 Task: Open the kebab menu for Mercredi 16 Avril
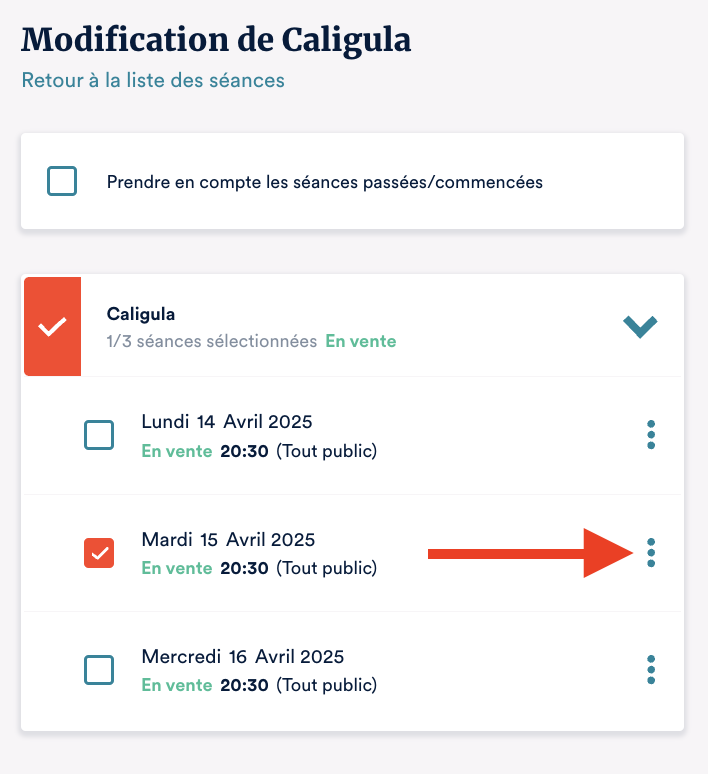(x=651, y=669)
